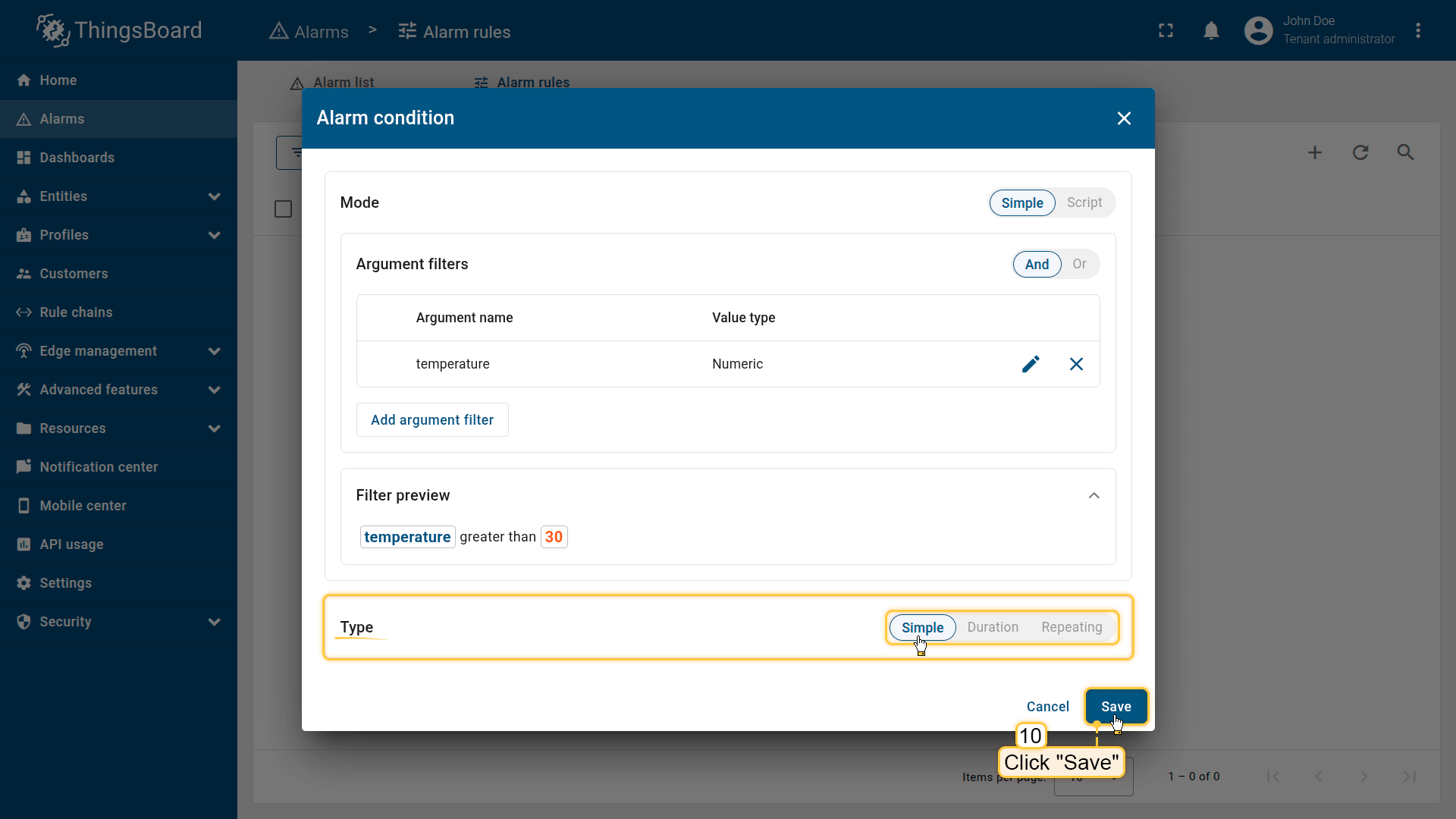Set argument filters operator to Or
The width and height of the screenshot is (1456, 819).
click(x=1078, y=264)
